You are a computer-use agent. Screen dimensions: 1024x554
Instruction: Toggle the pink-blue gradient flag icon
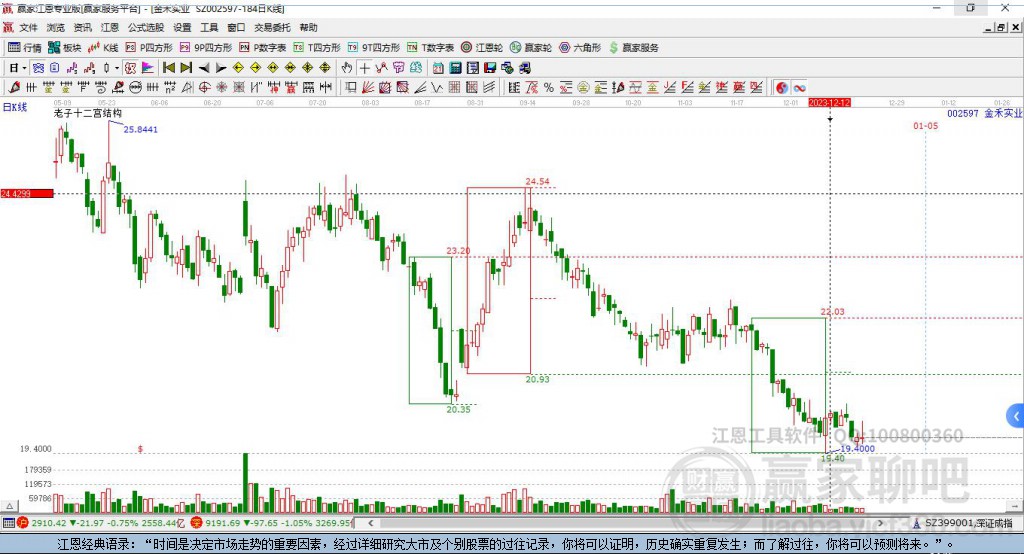(x=148, y=67)
